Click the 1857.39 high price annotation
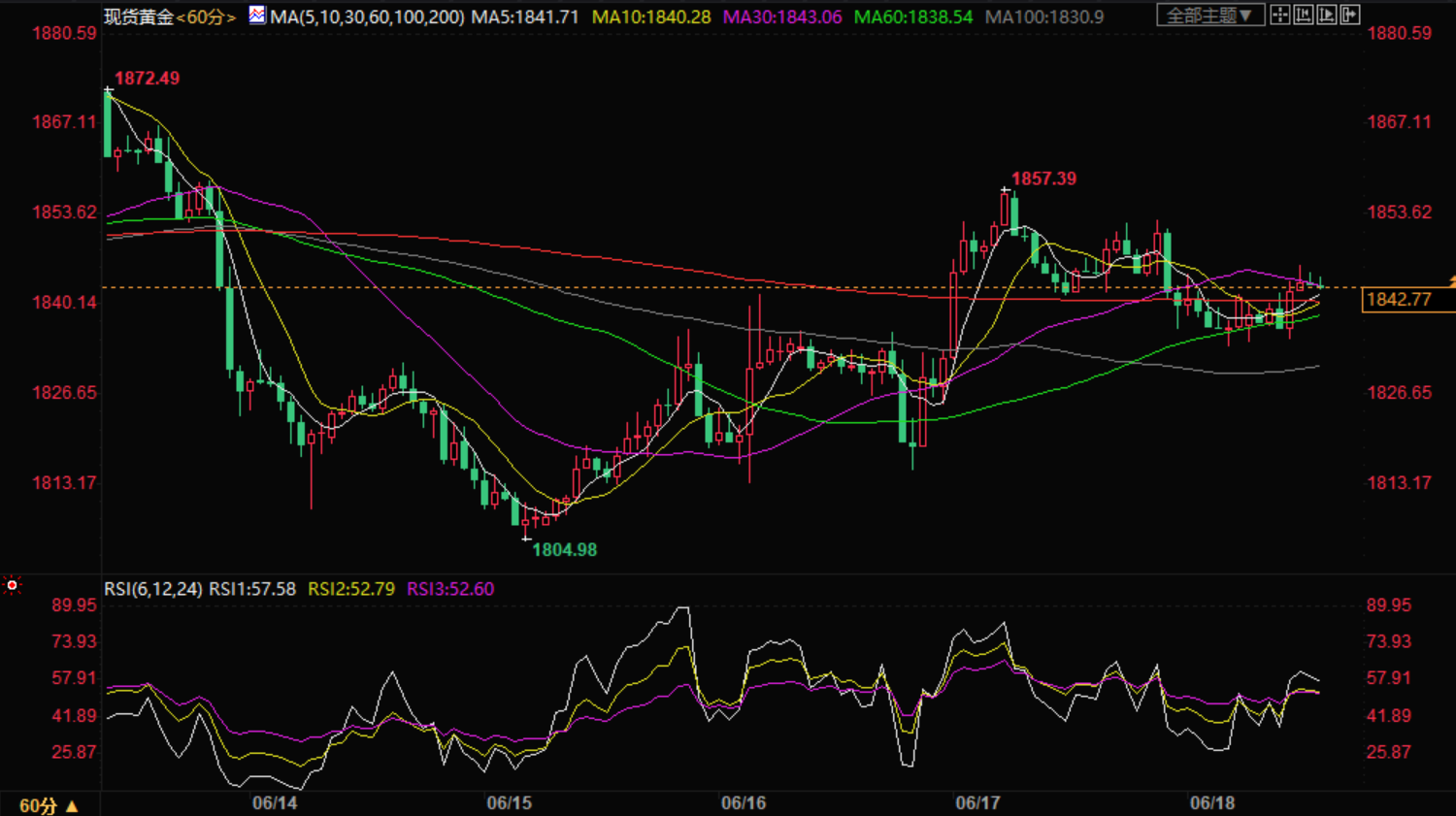This screenshot has width=1456, height=816. (1043, 179)
